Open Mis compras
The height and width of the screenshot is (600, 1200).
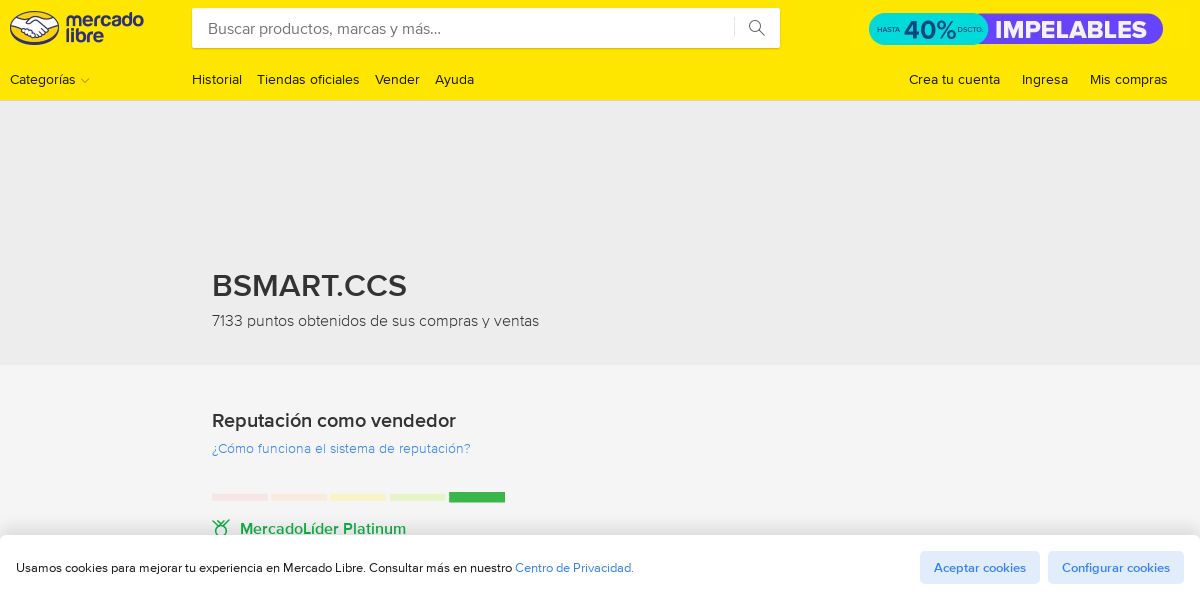pyautogui.click(x=1129, y=80)
